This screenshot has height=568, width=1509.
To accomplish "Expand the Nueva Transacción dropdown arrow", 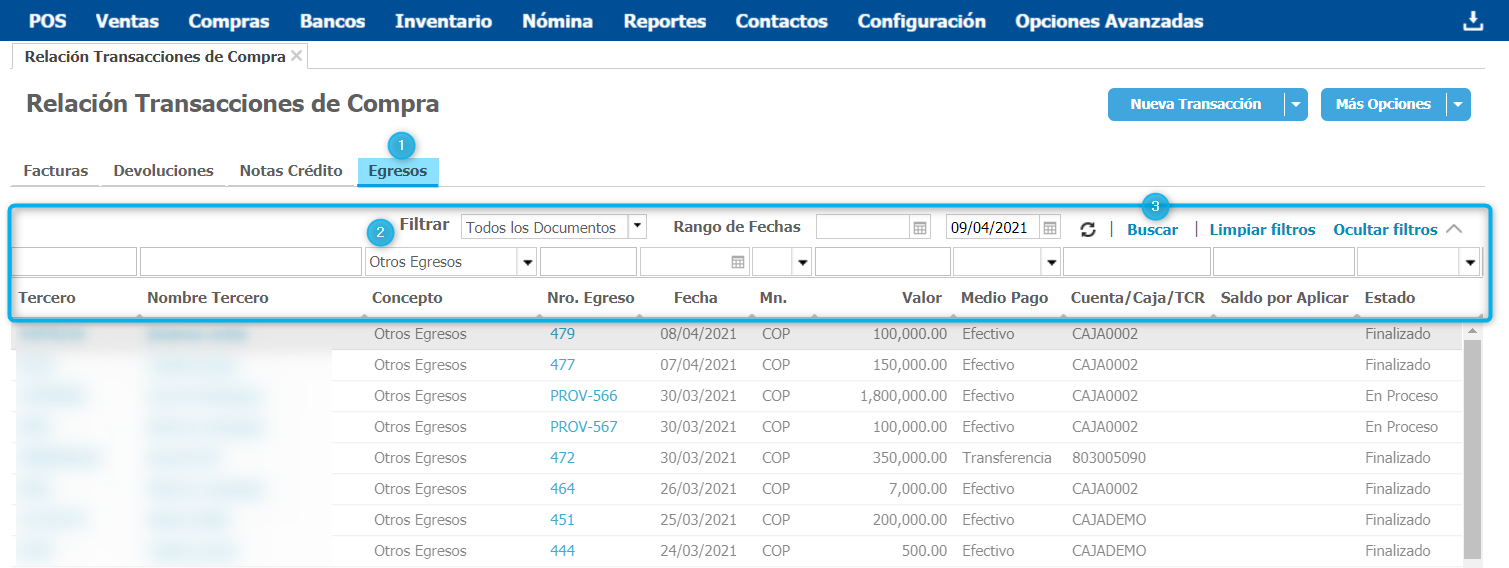I will [x=1296, y=104].
